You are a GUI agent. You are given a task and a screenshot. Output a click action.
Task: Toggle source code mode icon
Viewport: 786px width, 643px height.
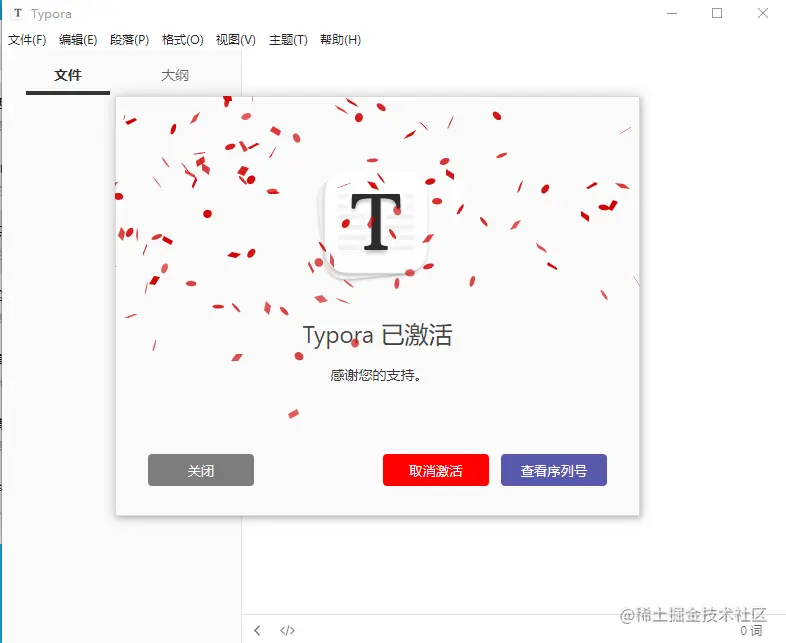tap(287, 630)
